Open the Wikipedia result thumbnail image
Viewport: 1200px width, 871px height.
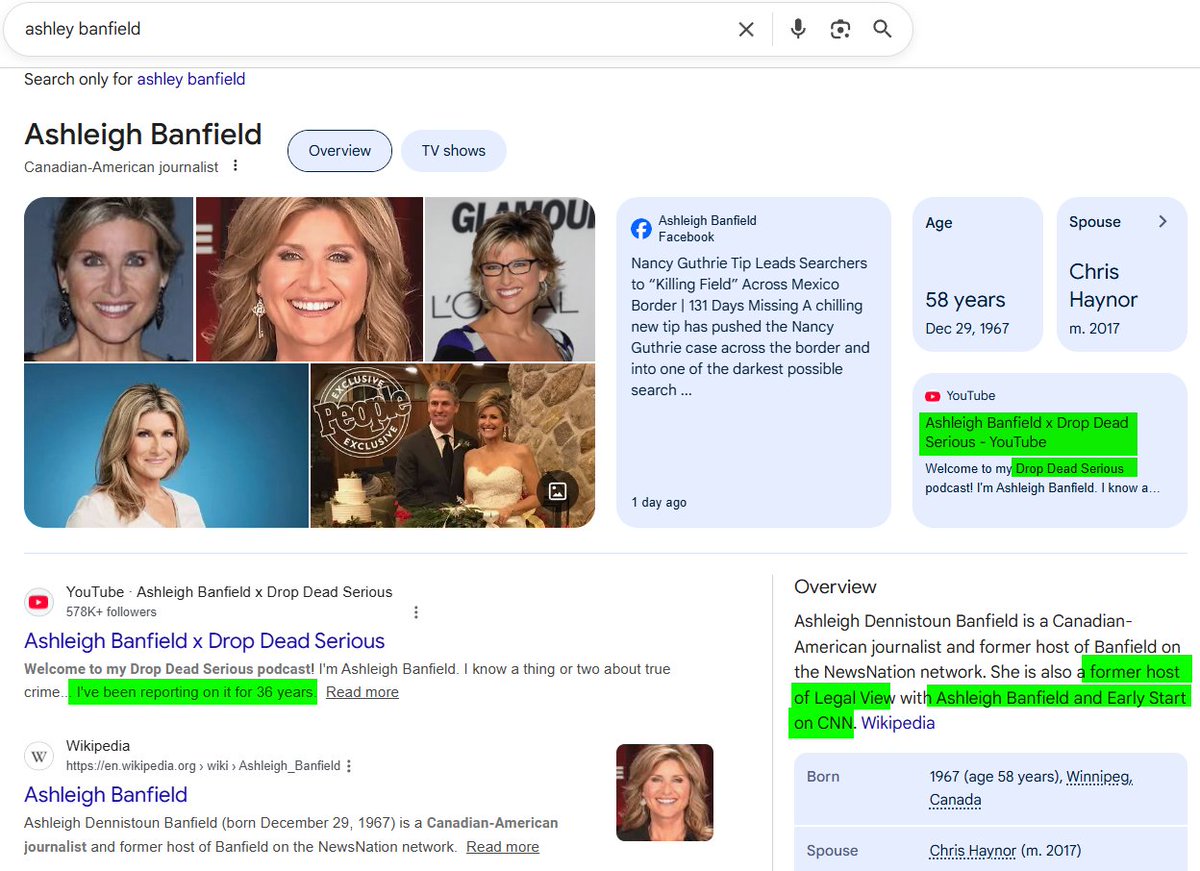(x=665, y=792)
